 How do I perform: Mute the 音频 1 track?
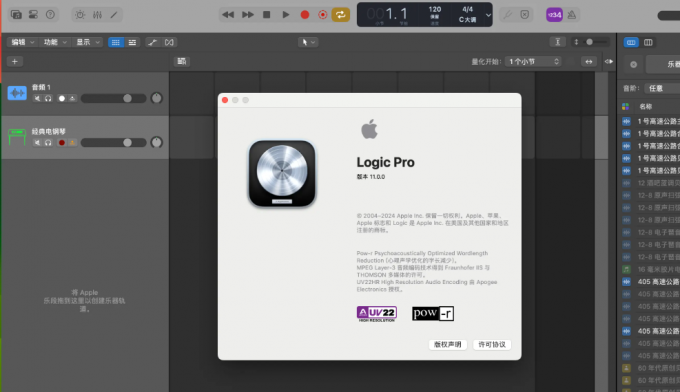click(x=37, y=99)
